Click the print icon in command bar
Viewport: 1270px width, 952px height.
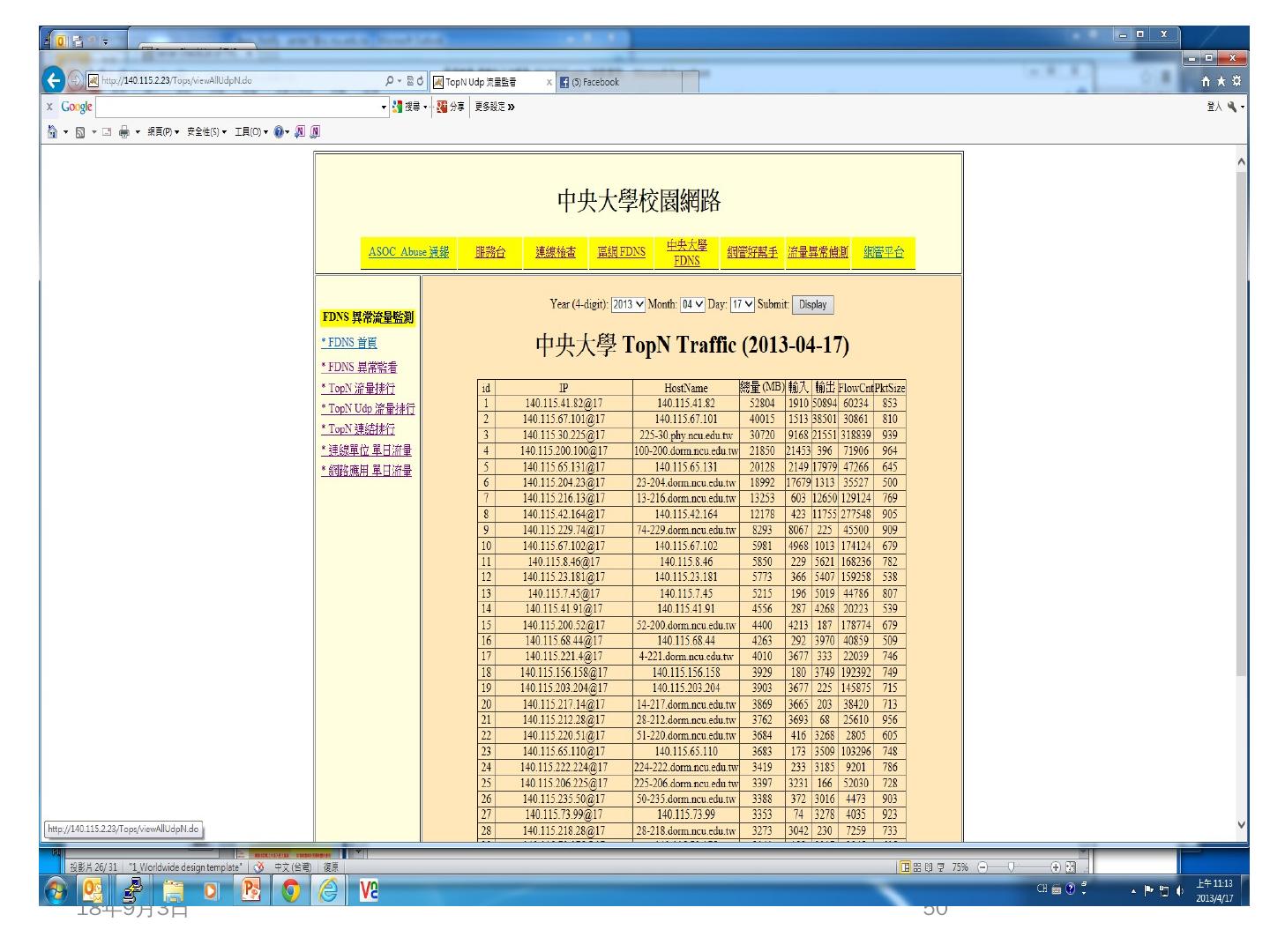(124, 132)
